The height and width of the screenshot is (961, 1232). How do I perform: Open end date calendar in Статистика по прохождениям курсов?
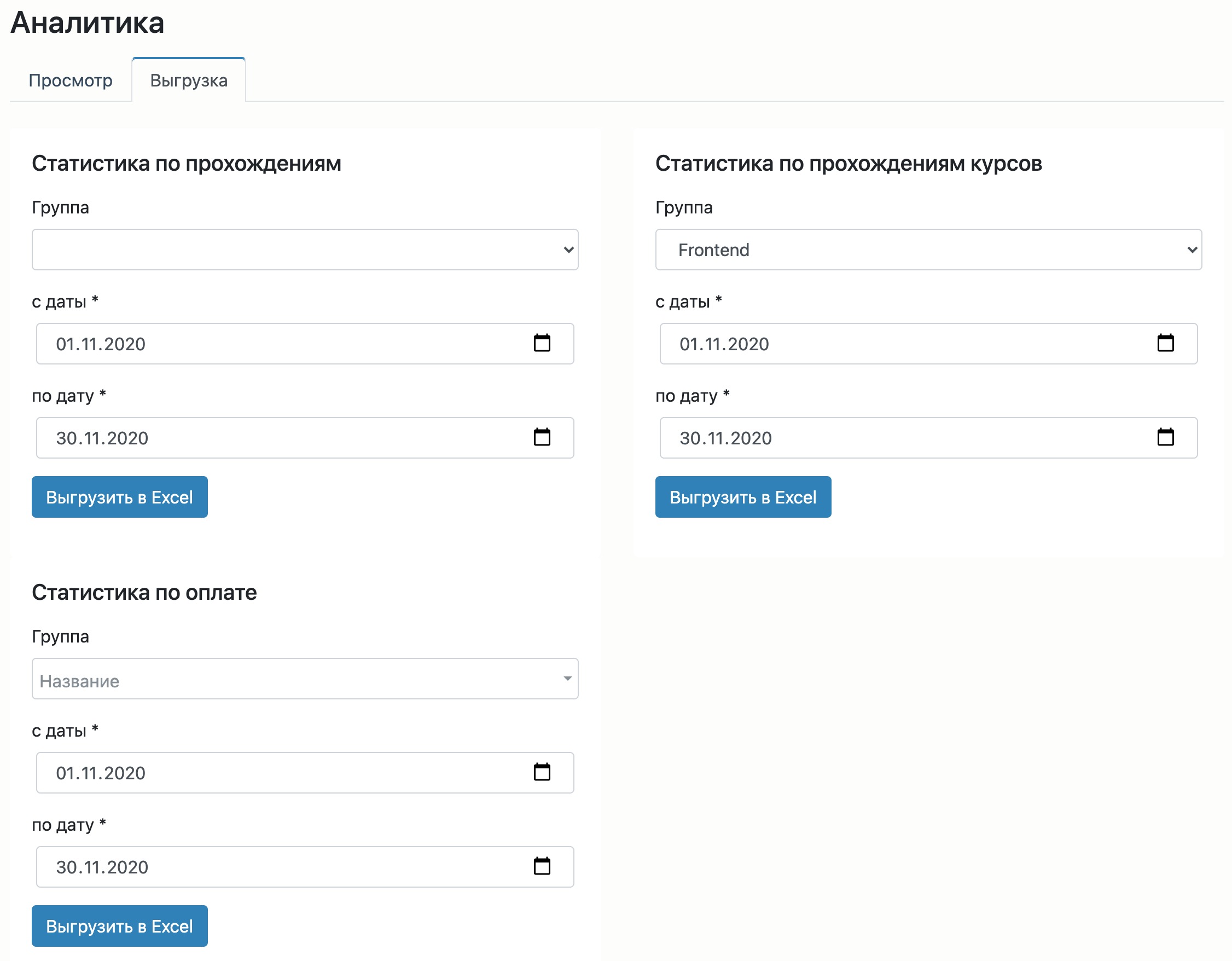(1165, 437)
